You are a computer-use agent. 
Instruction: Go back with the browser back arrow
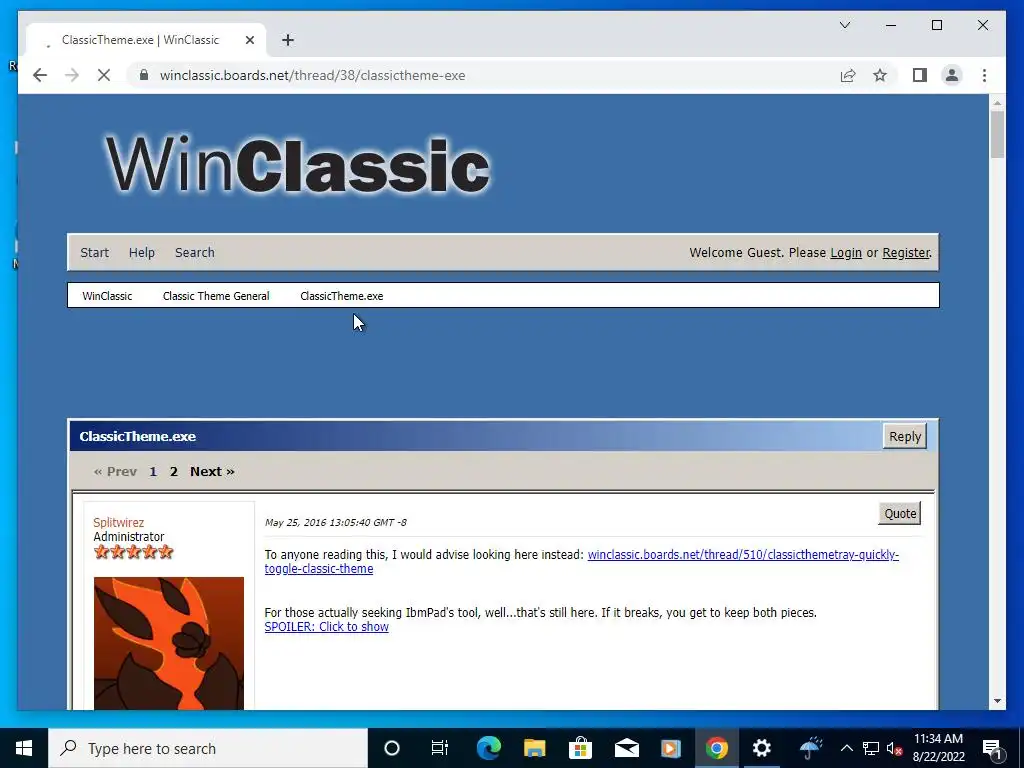coord(40,75)
